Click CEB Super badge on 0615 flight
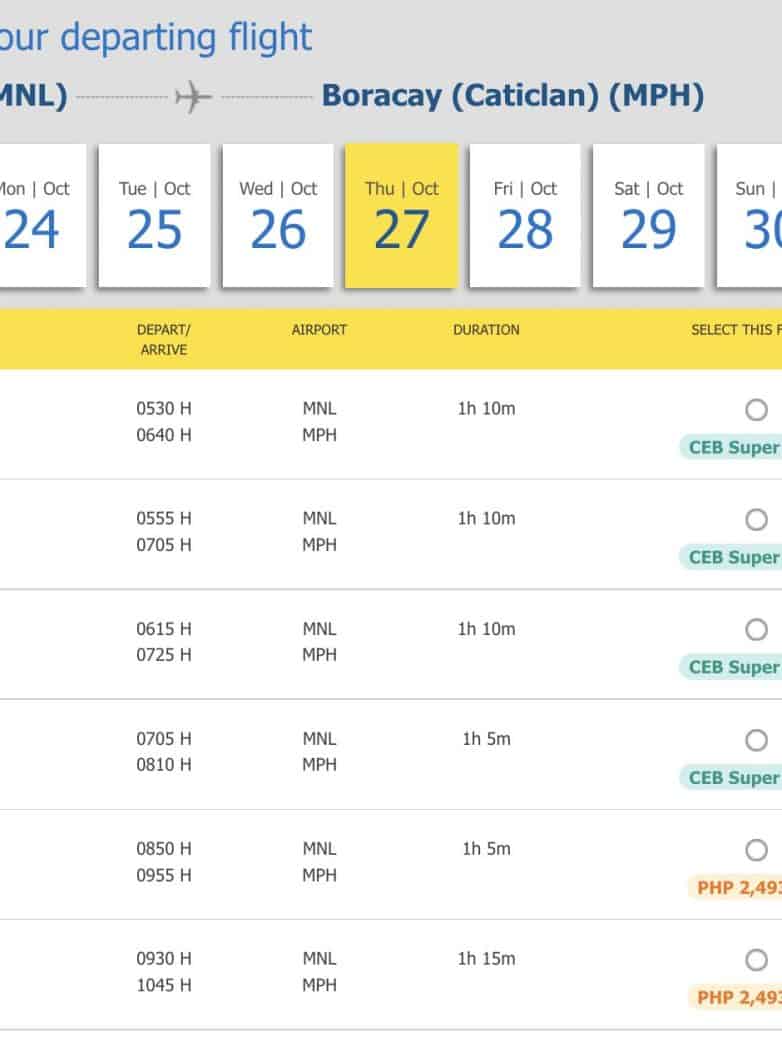Image resolution: width=782 pixels, height=1042 pixels. 732,667
